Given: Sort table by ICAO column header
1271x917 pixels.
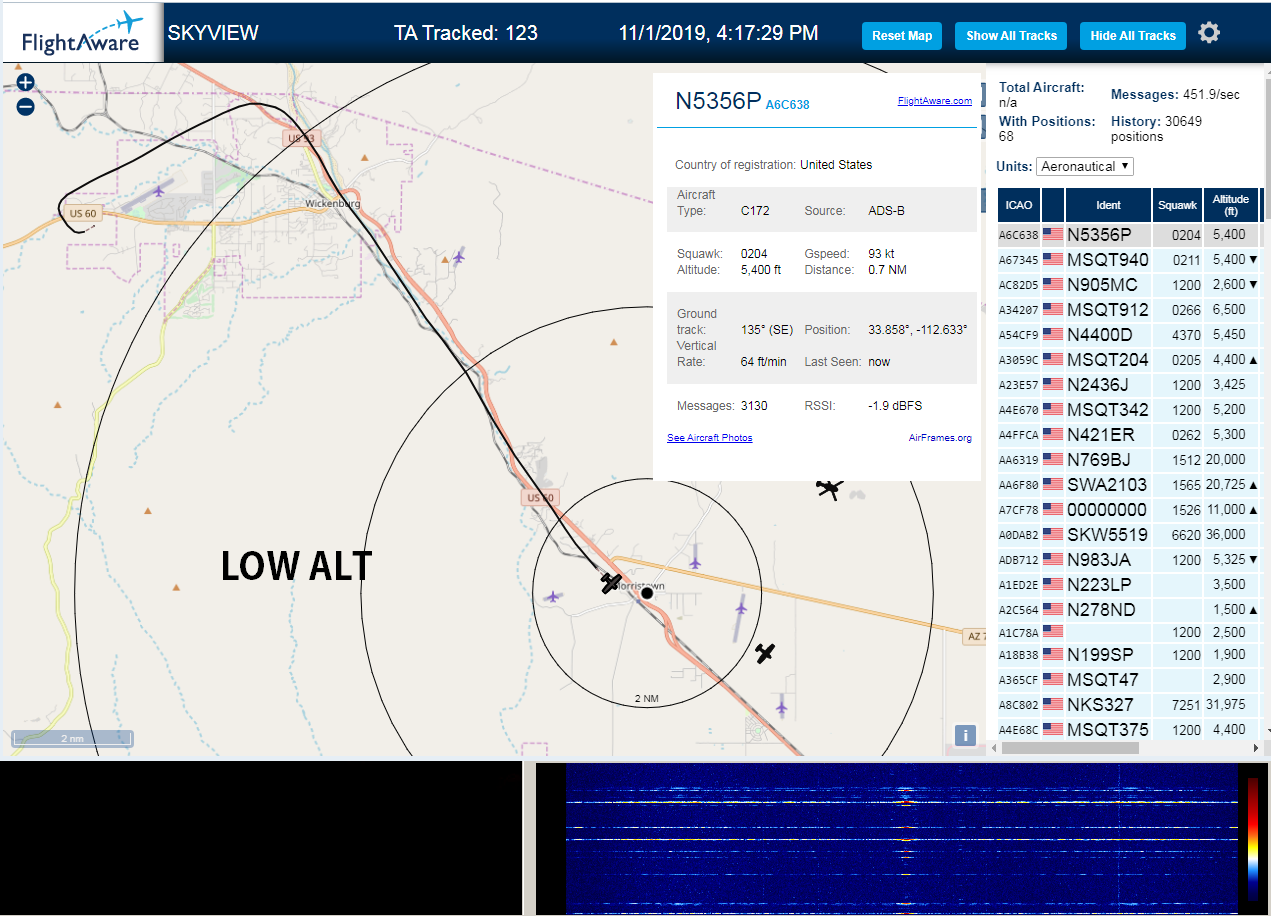Looking at the screenshot, I should coord(1019,205).
